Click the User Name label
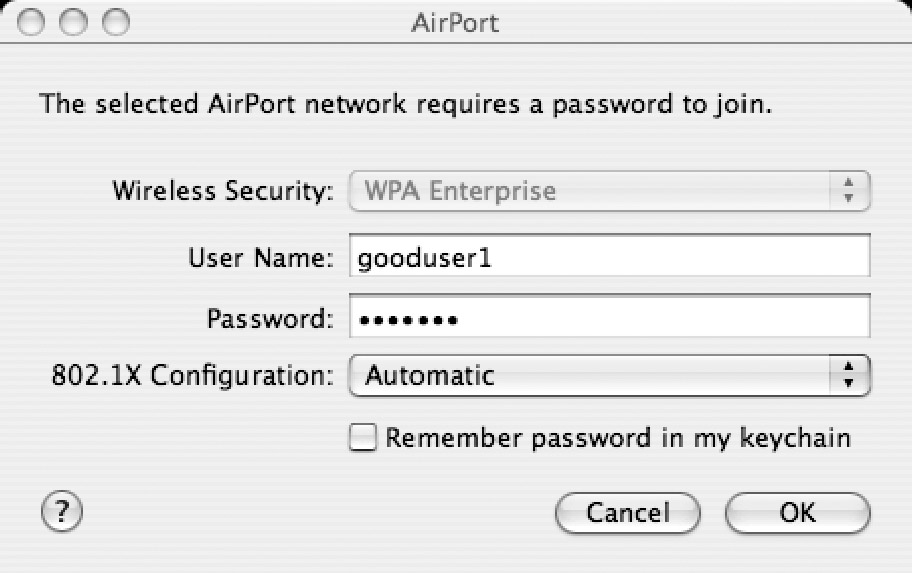Viewport: 912px width, 573px height. (261, 257)
